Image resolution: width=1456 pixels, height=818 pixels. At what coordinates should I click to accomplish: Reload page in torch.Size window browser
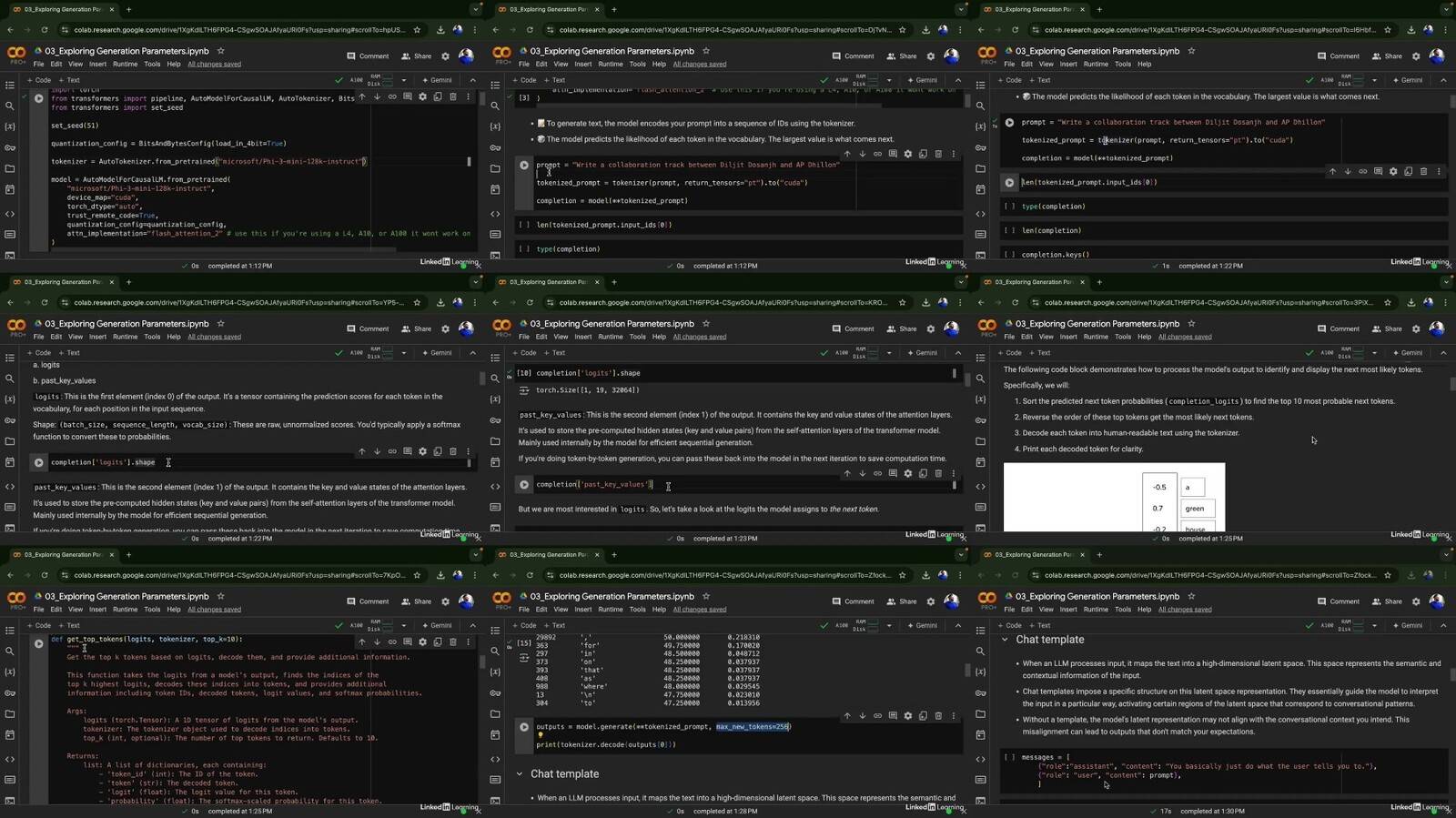pos(530,302)
